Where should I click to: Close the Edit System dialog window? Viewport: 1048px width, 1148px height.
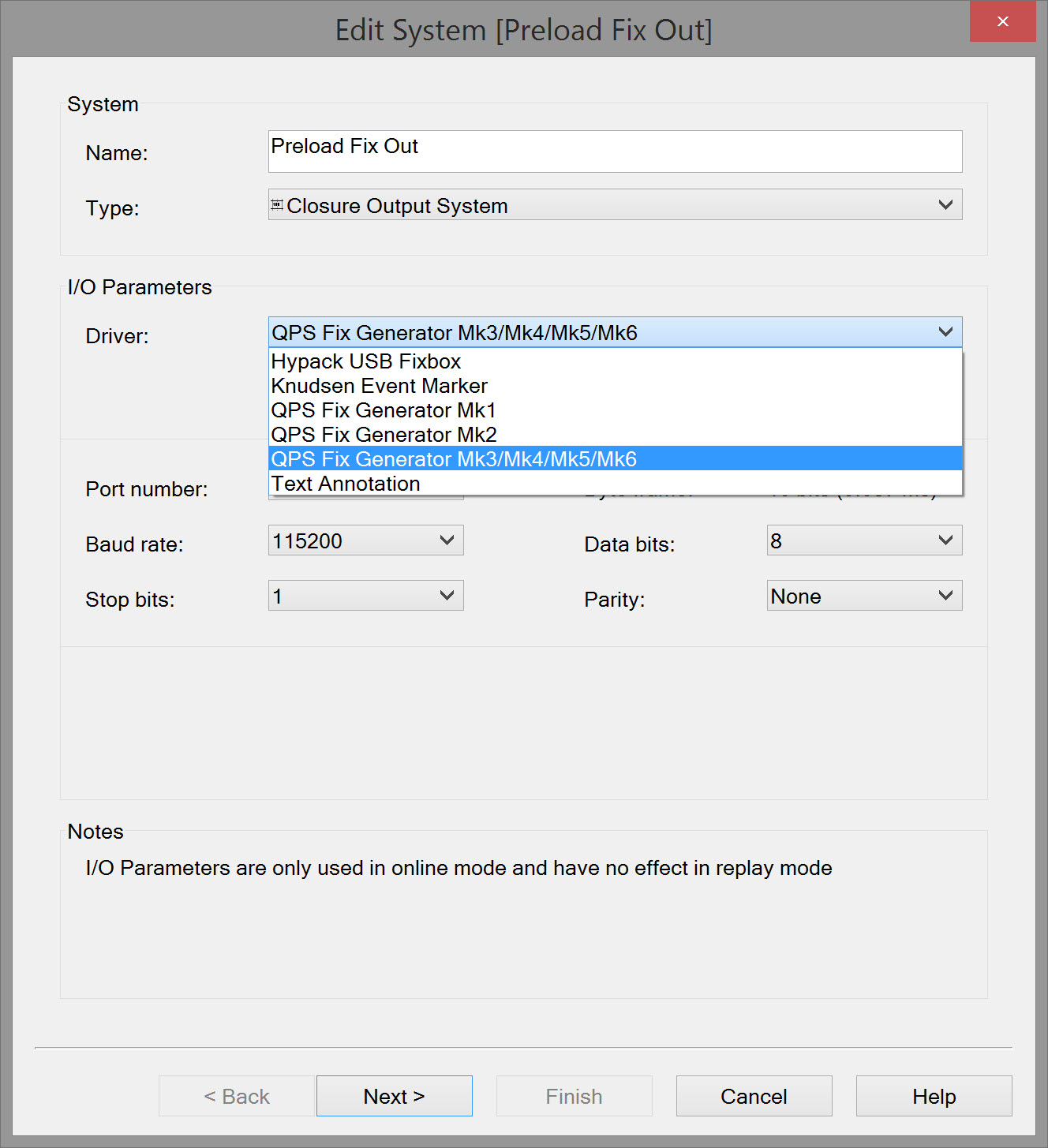[x=1002, y=21]
